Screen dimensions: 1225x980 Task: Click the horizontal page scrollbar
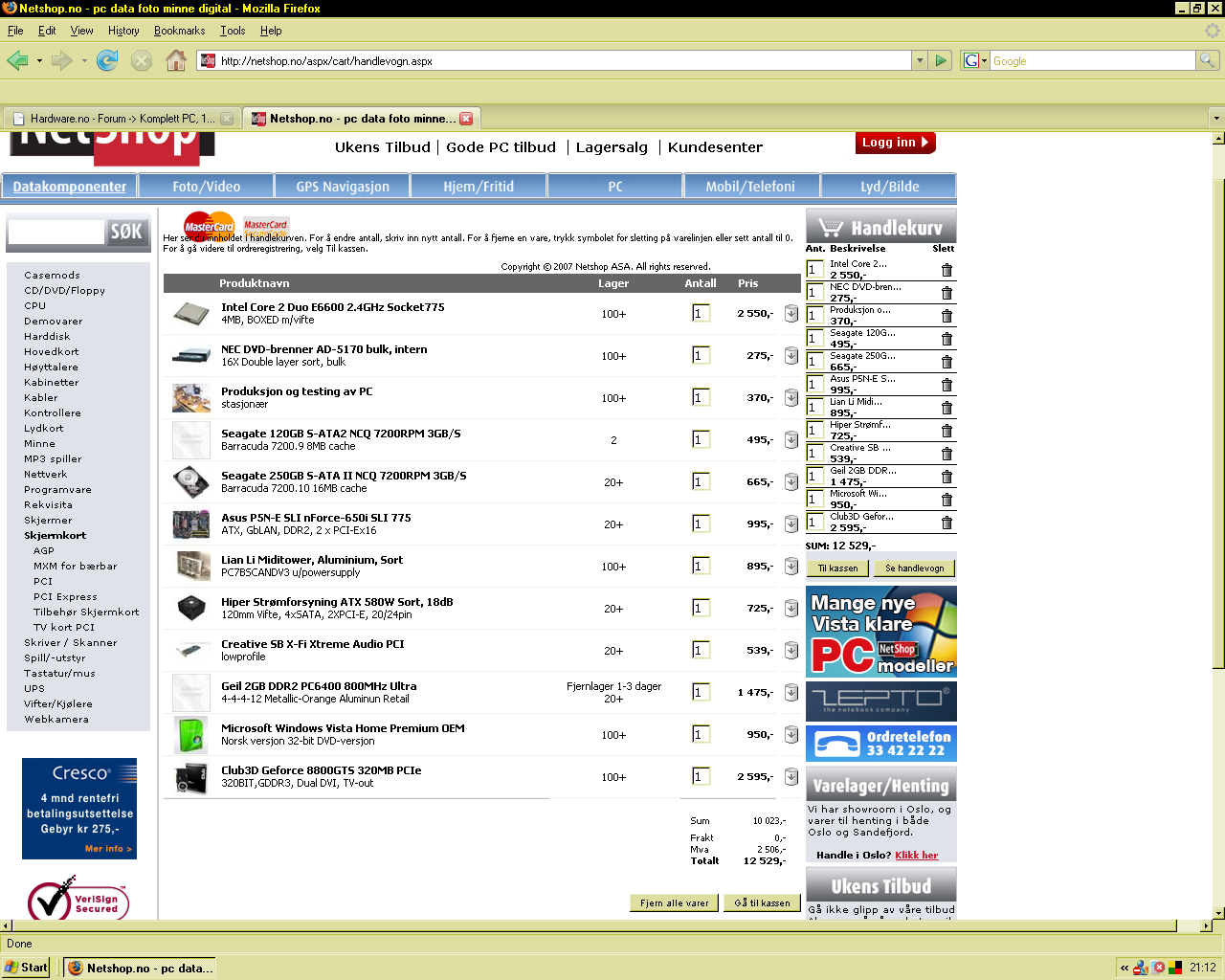pyautogui.click(x=592, y=926)
